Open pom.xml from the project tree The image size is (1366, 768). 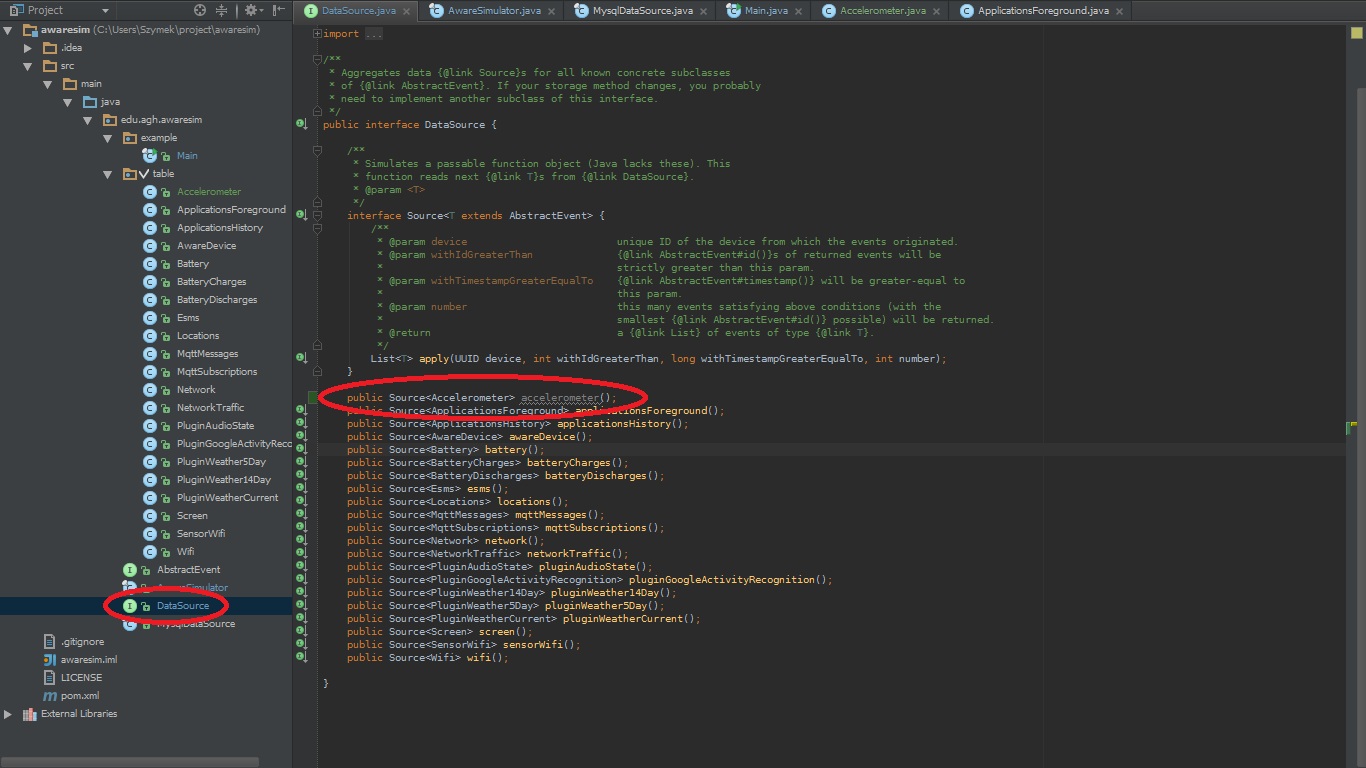tap(79, 696)
